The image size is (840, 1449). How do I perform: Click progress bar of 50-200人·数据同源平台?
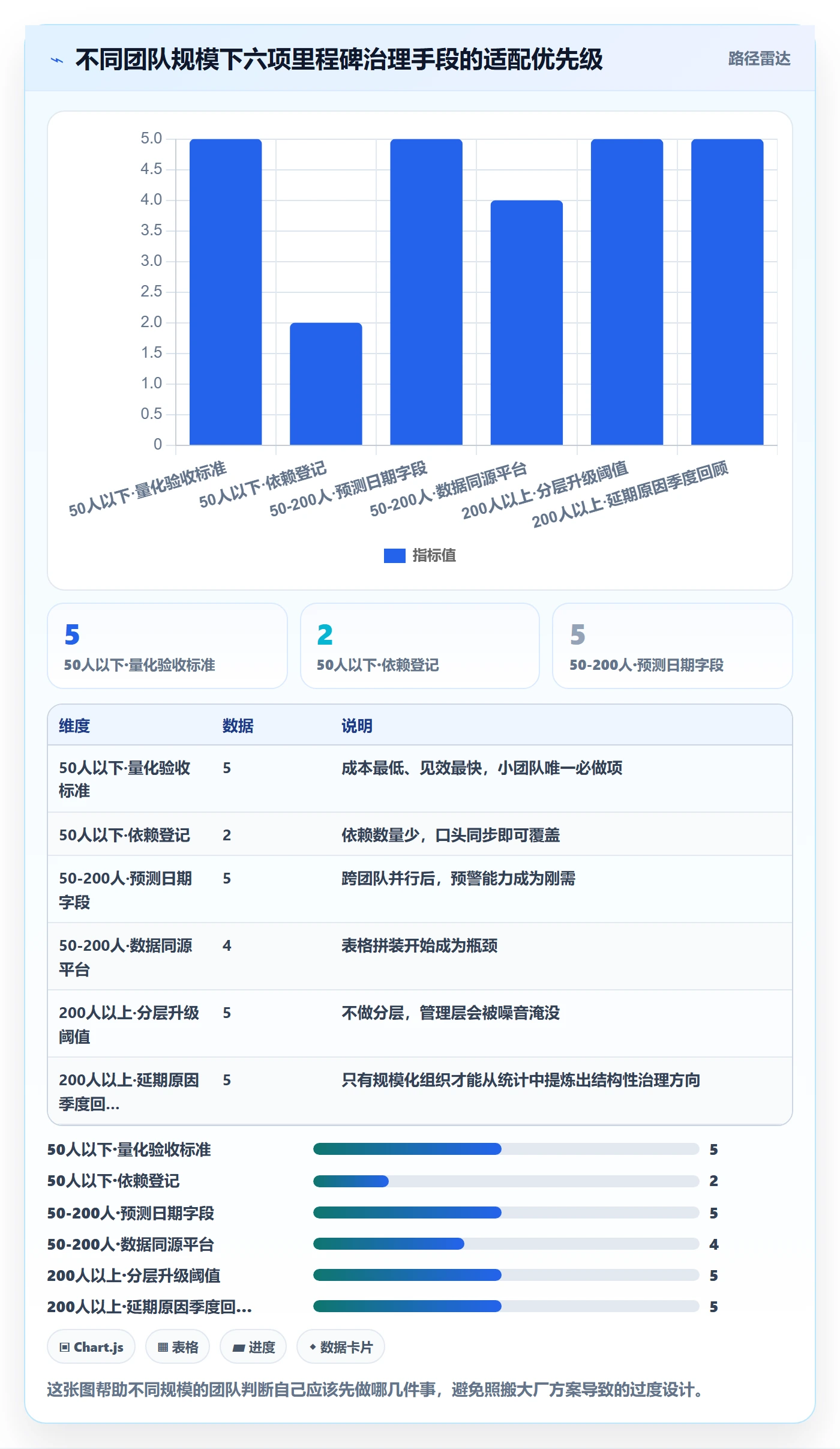pos(506,1244)
